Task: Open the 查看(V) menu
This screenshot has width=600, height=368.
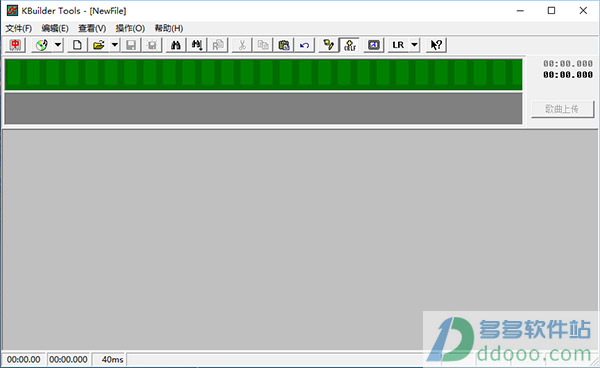Action: (92, 28)
